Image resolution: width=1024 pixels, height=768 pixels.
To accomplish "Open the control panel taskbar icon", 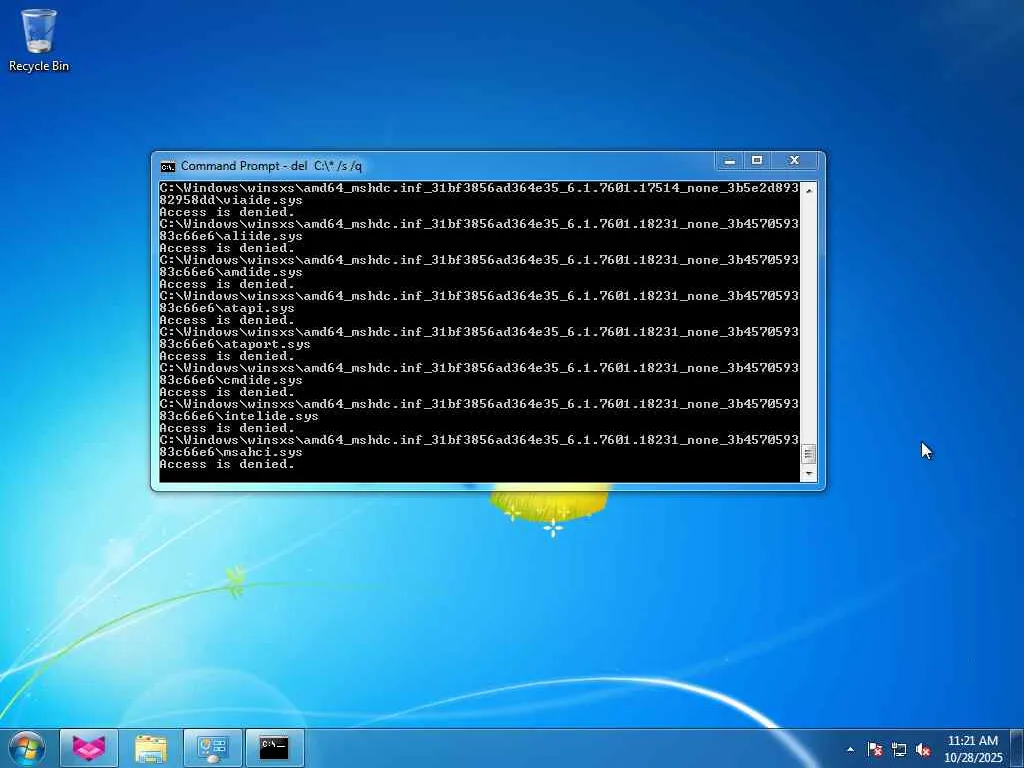I will pyautogui.click(x=213, y=748).
